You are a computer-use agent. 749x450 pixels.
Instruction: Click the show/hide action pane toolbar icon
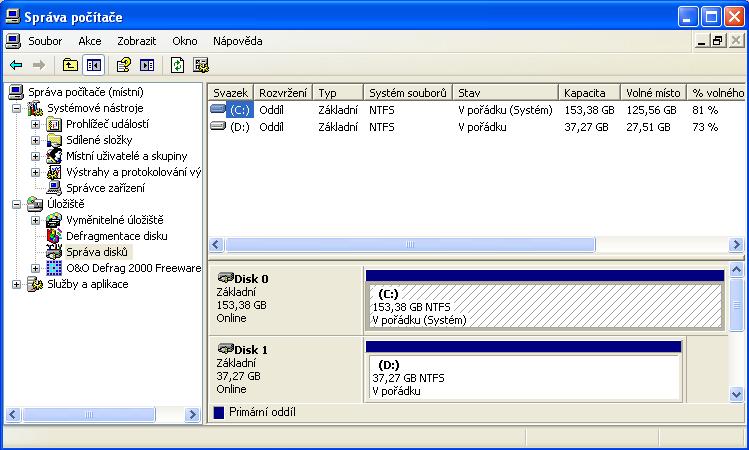[147, 64]
